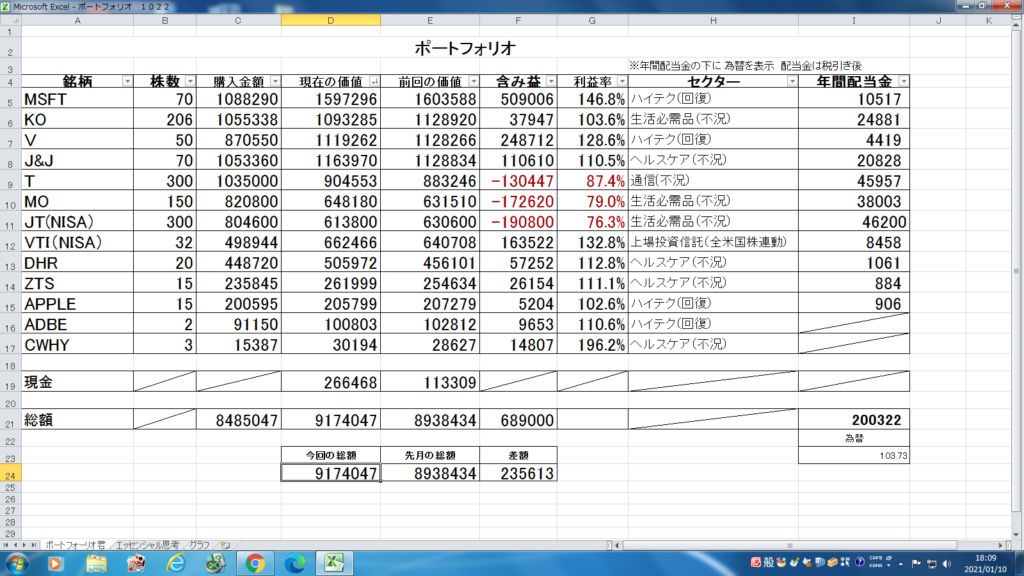Select the J&J ticker cell
The width and height of the screenshot is (1024, 576).
click(x=77, y=161)
